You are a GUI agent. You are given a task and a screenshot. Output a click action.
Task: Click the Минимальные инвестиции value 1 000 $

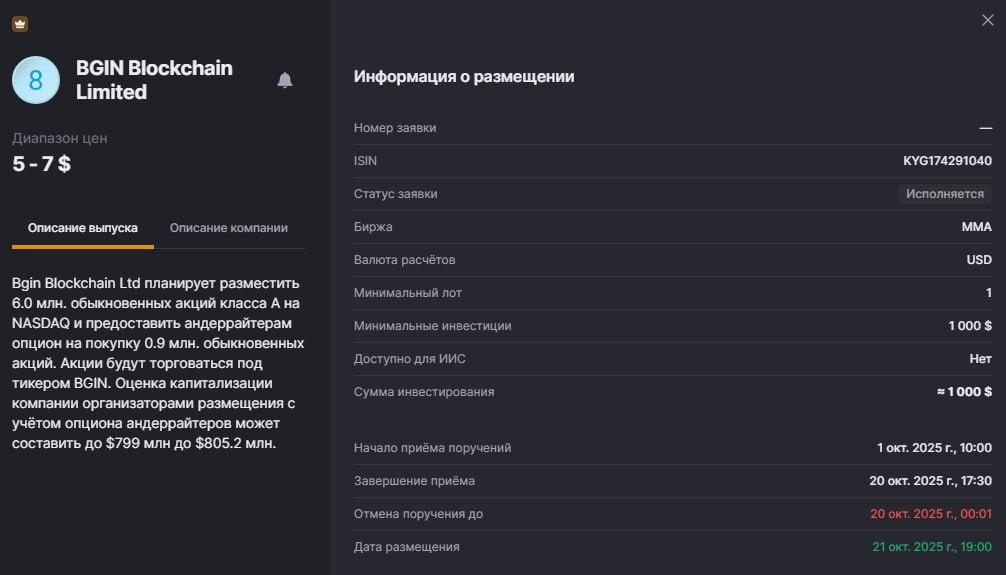click(x=970, y=326)
